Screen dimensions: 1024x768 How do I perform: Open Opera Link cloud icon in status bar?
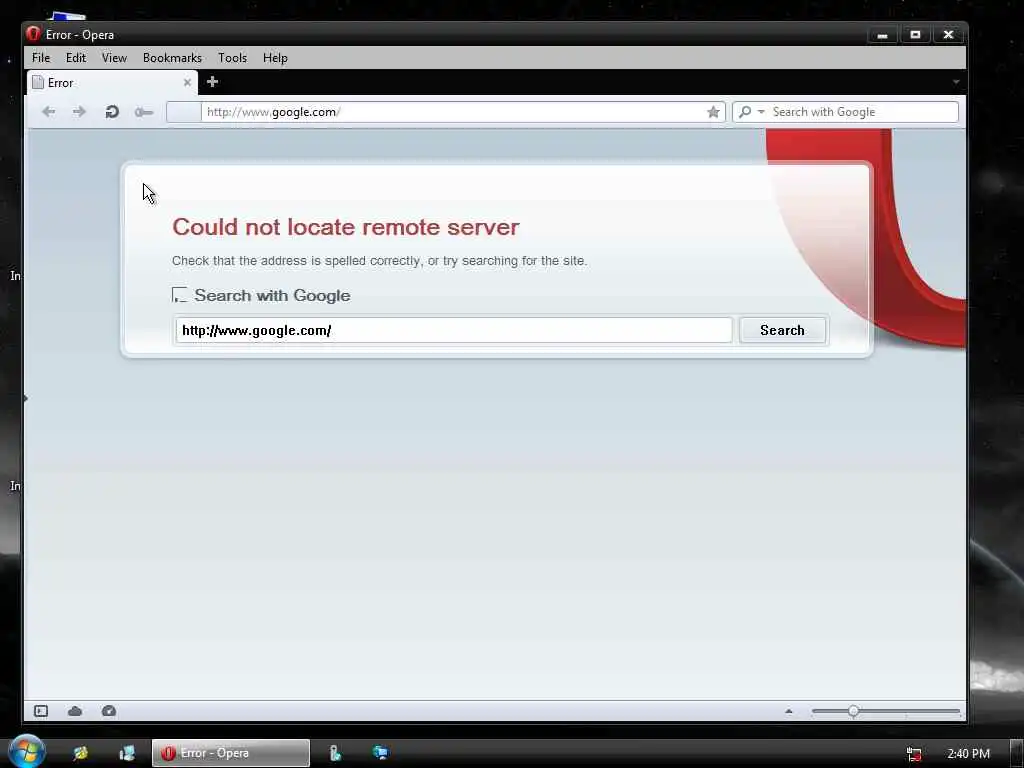pyautogui.click(x=75, y=711)
